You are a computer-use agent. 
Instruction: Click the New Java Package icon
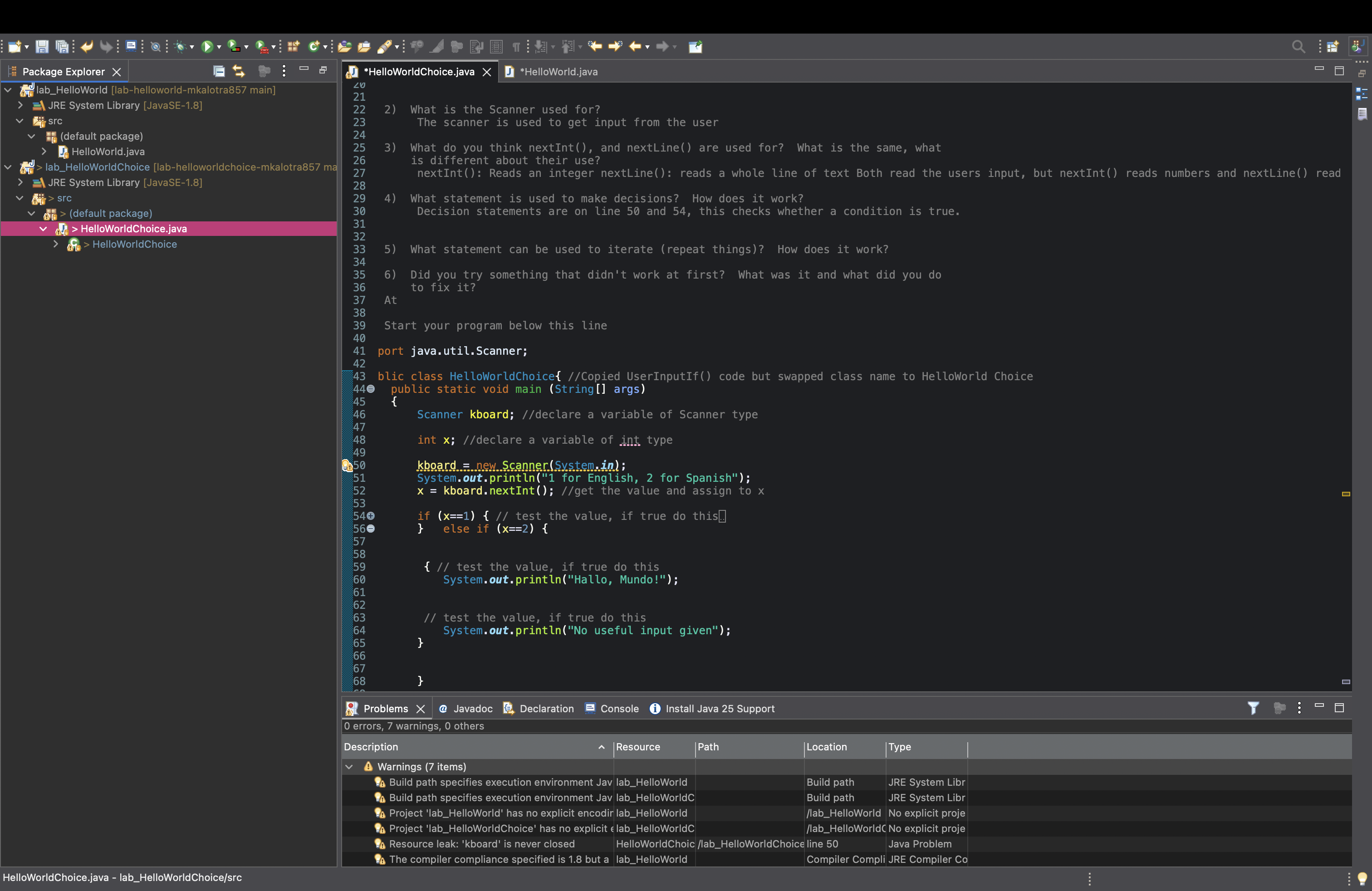click(x=294, y=47)
